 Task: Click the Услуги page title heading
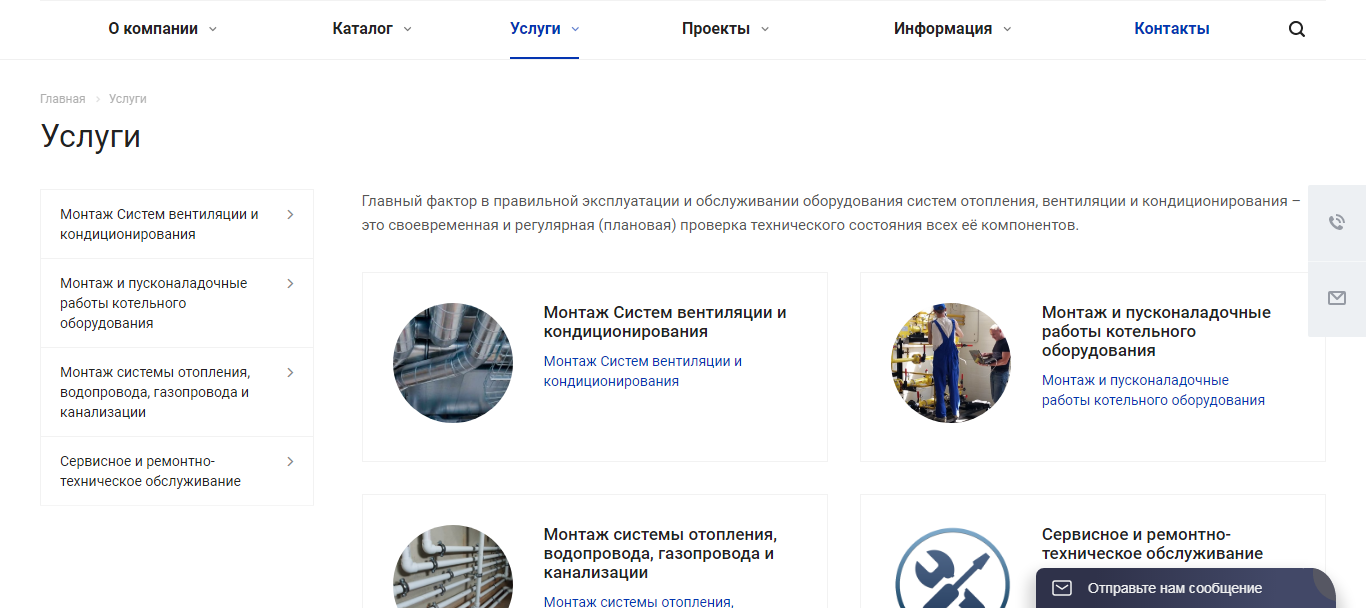91,136
